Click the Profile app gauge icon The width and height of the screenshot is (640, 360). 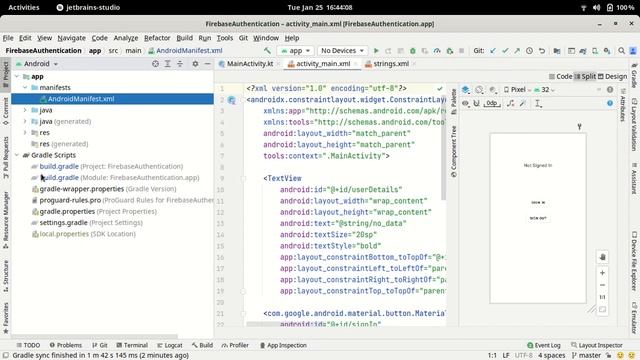coord(437,51)
